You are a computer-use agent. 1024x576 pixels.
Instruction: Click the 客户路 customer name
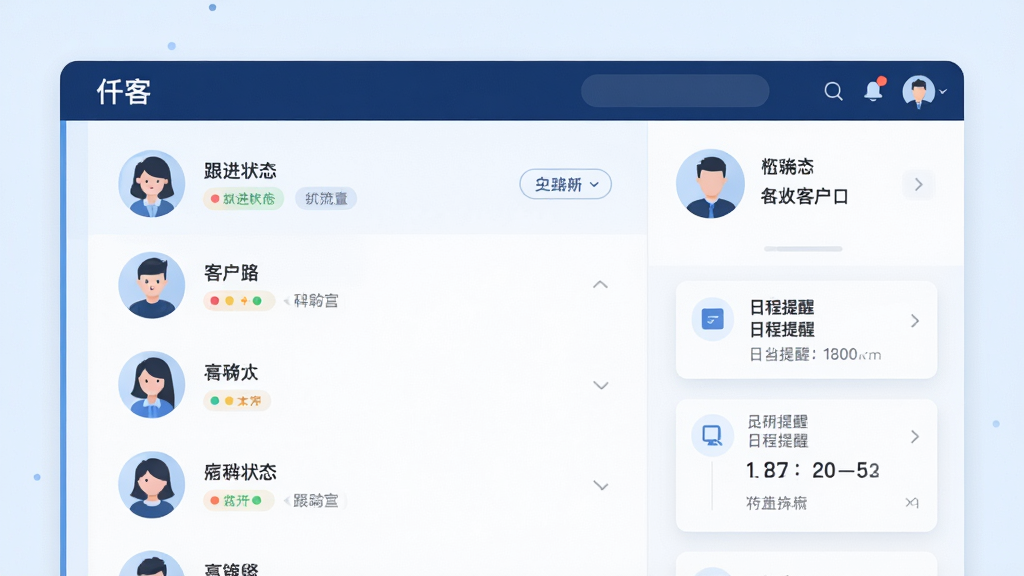tap(231, 273)
